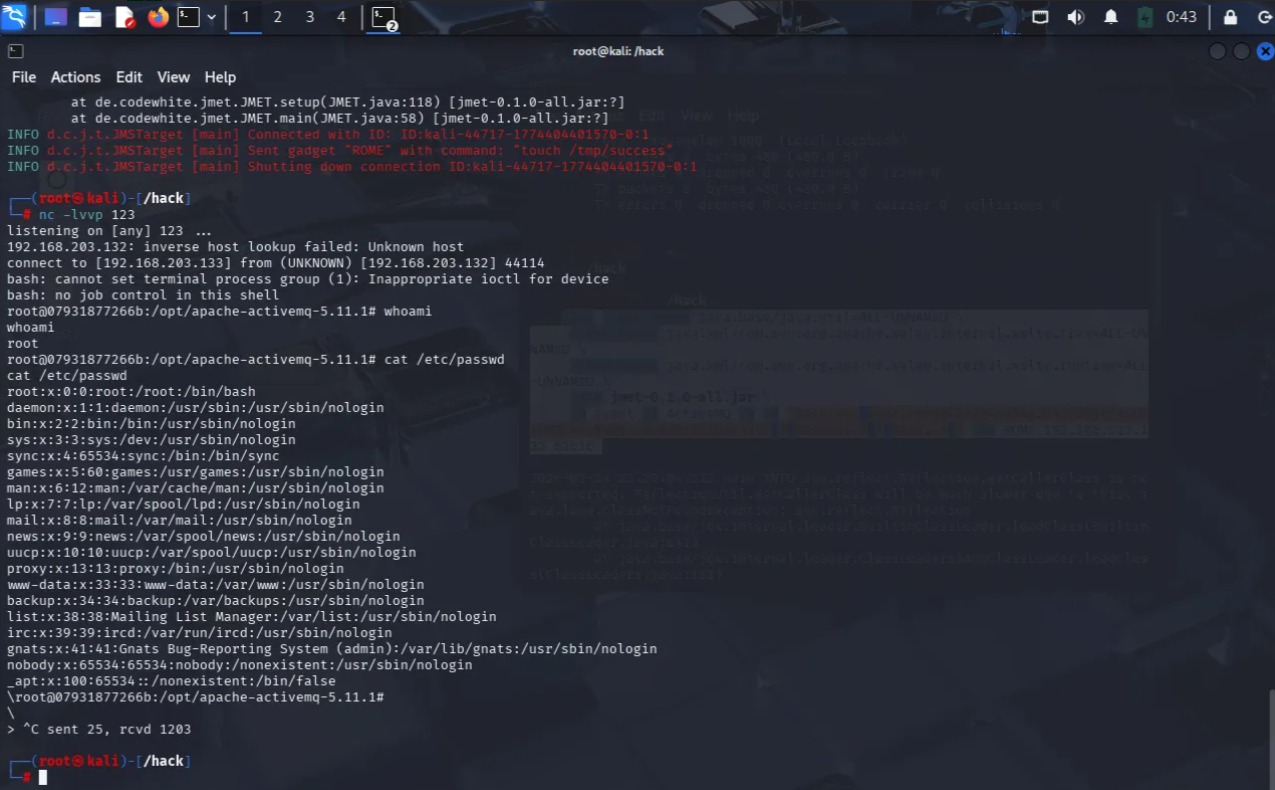Open the View menu
The image size is (1275, 790).
click(173, 77)
